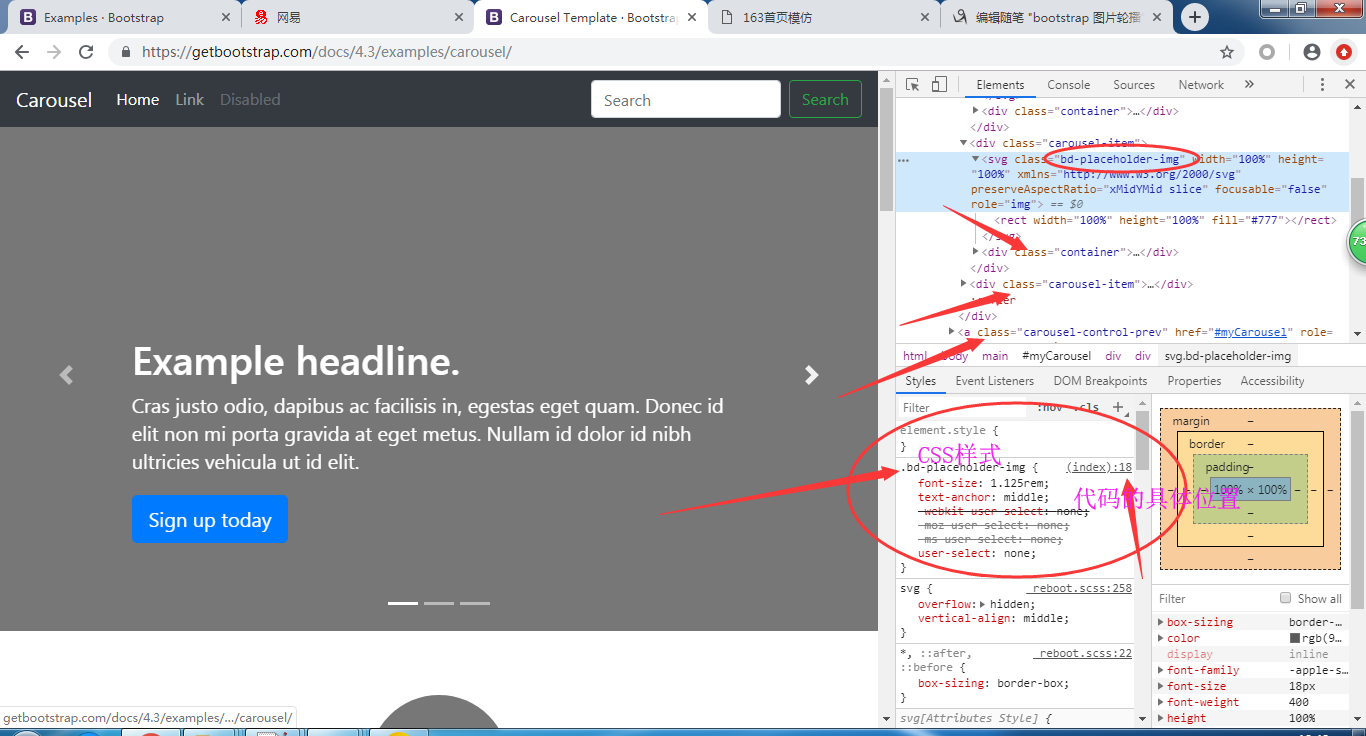Viewport: 1366px width, 736px height.
Task: Close the 'Examples · Bootstrap' tab
Action: 225,17
